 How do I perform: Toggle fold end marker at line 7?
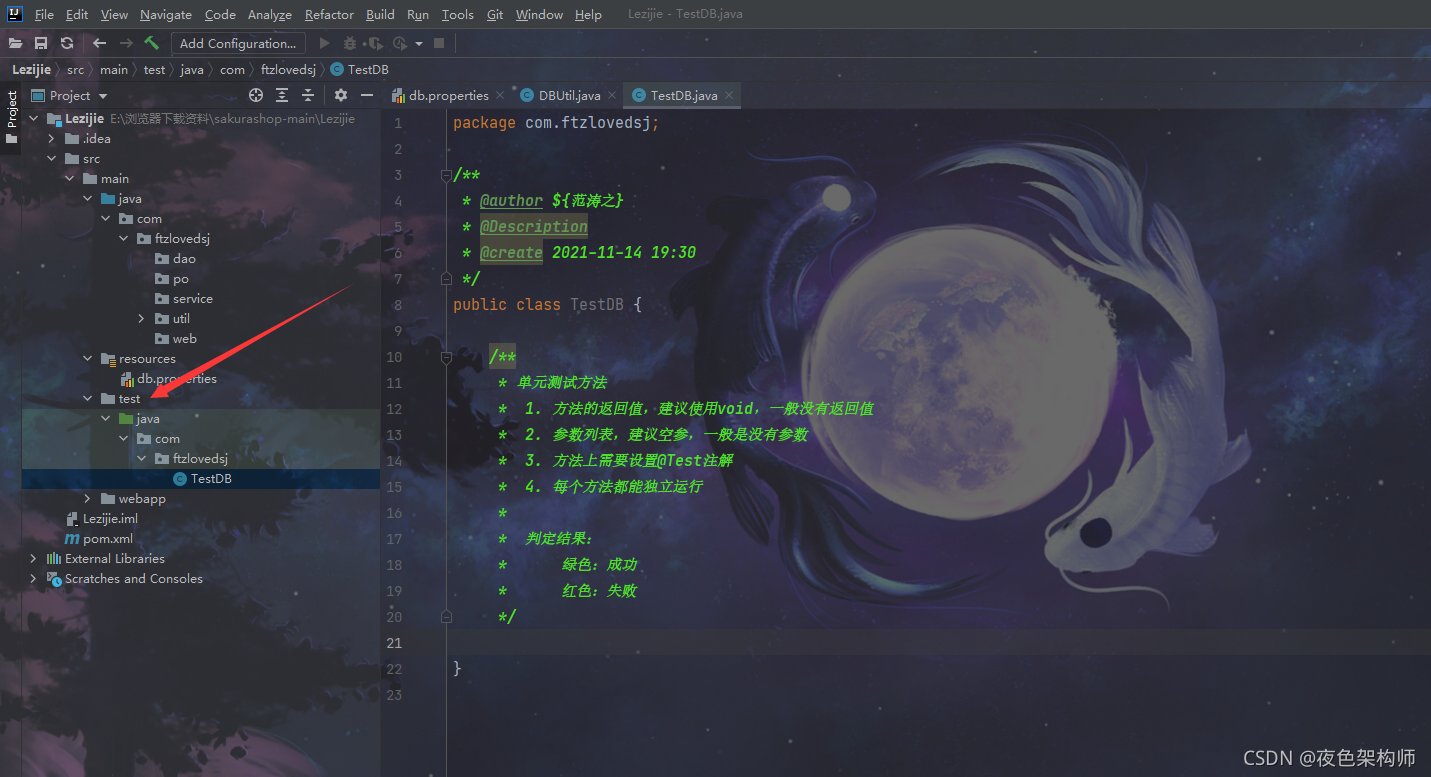(446, 279)
